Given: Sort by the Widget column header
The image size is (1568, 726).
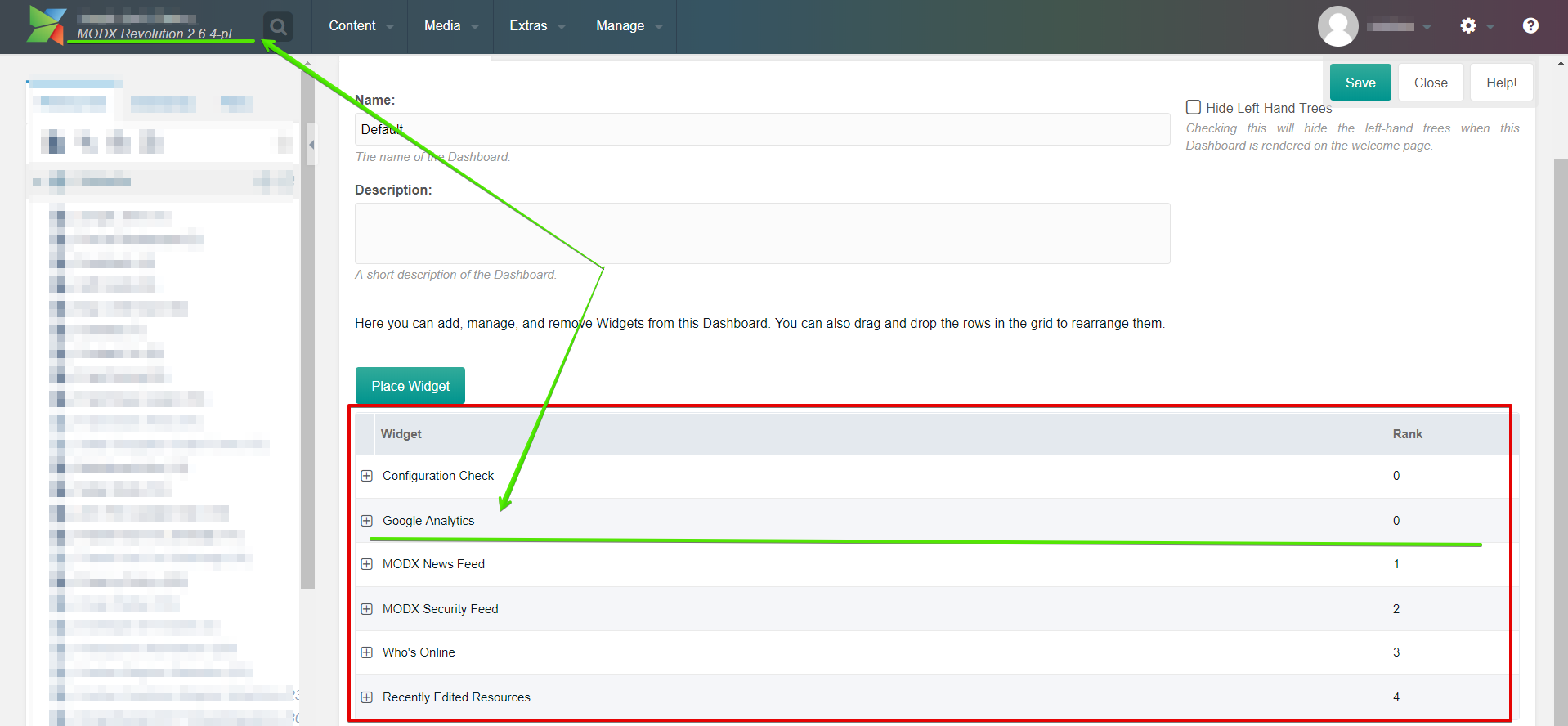Looking at the screenshot, I should (x=880, y=434).
